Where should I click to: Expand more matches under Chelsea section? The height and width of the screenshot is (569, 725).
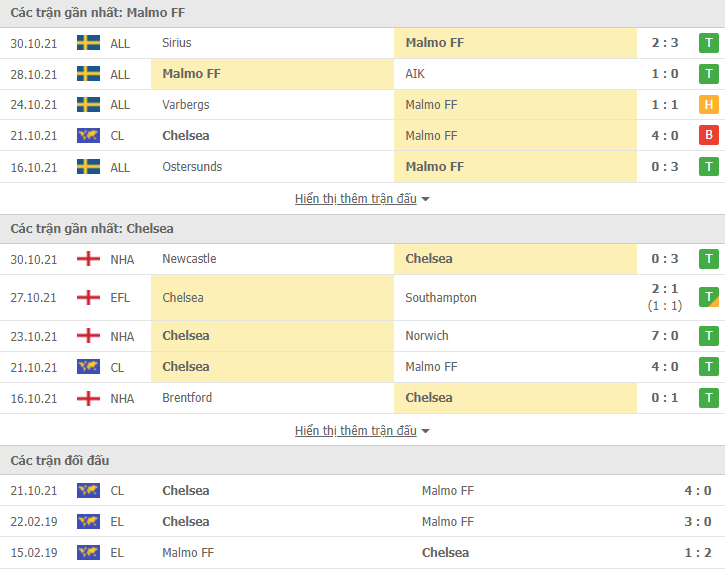356,431
